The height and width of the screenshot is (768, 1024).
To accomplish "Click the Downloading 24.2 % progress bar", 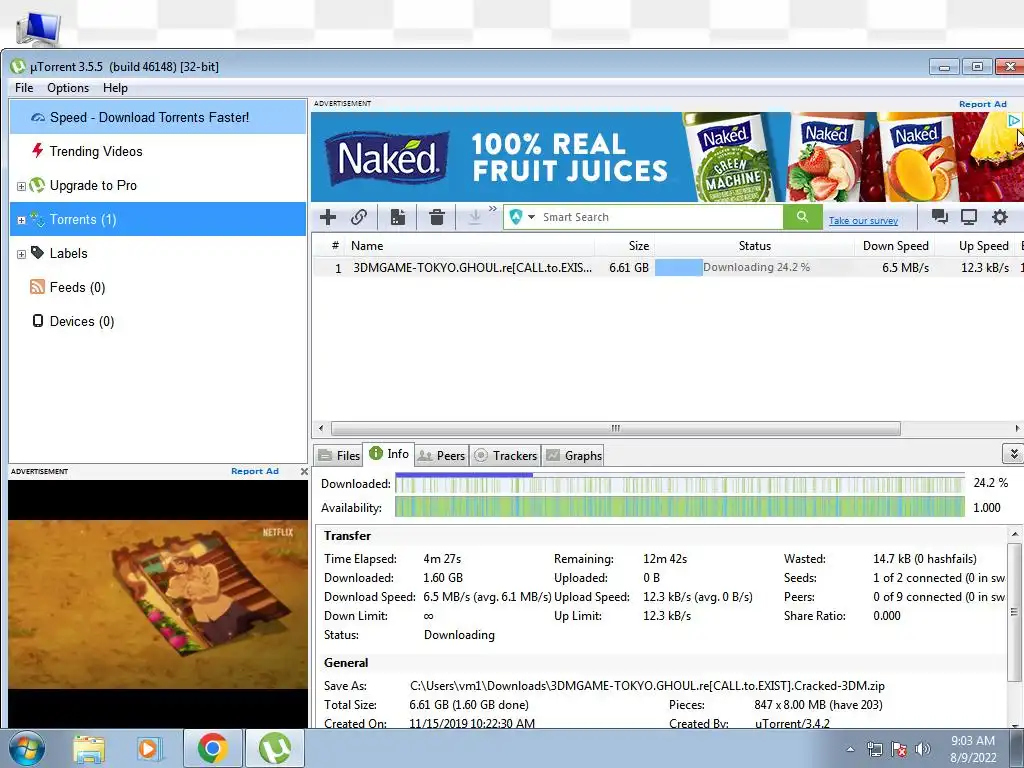I will pyautogui.click(x=754, y=268).
